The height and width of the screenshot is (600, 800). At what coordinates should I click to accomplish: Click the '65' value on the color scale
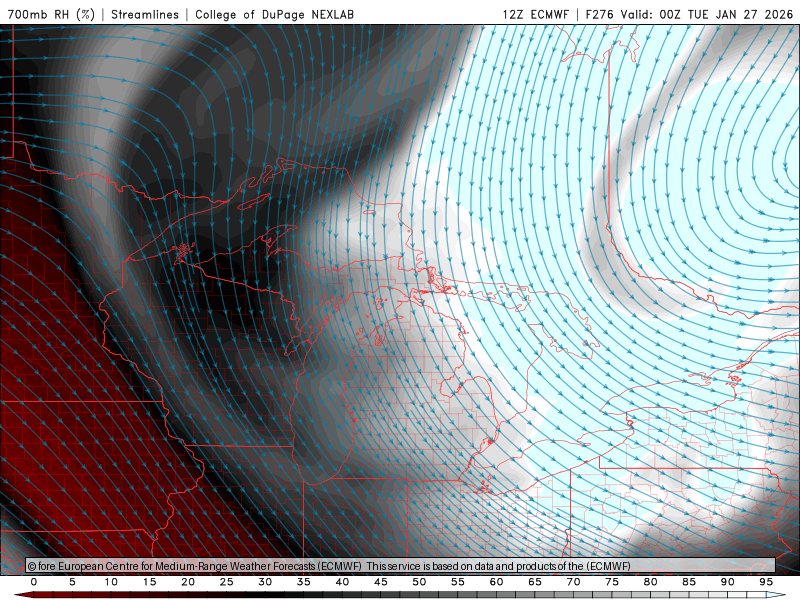[x=535, y=582]
